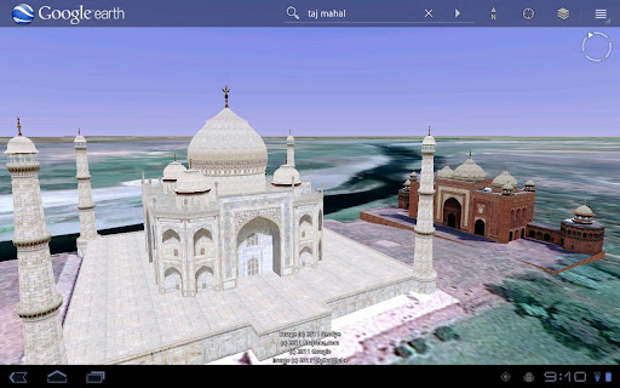Tap the imagery copyright text overlay
The height and width of the screenshot is (388, 620).
tap(310, 347)
